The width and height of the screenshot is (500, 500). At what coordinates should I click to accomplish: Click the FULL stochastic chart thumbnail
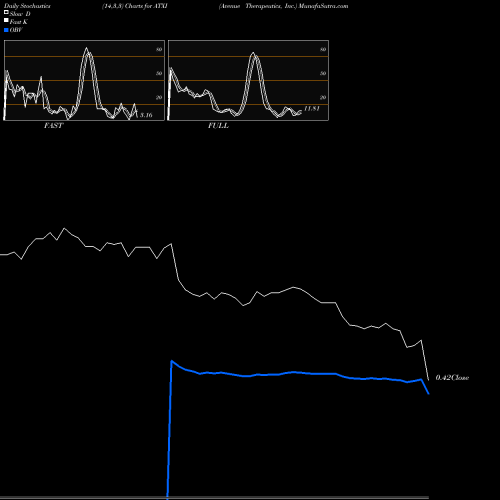(248, 80)
